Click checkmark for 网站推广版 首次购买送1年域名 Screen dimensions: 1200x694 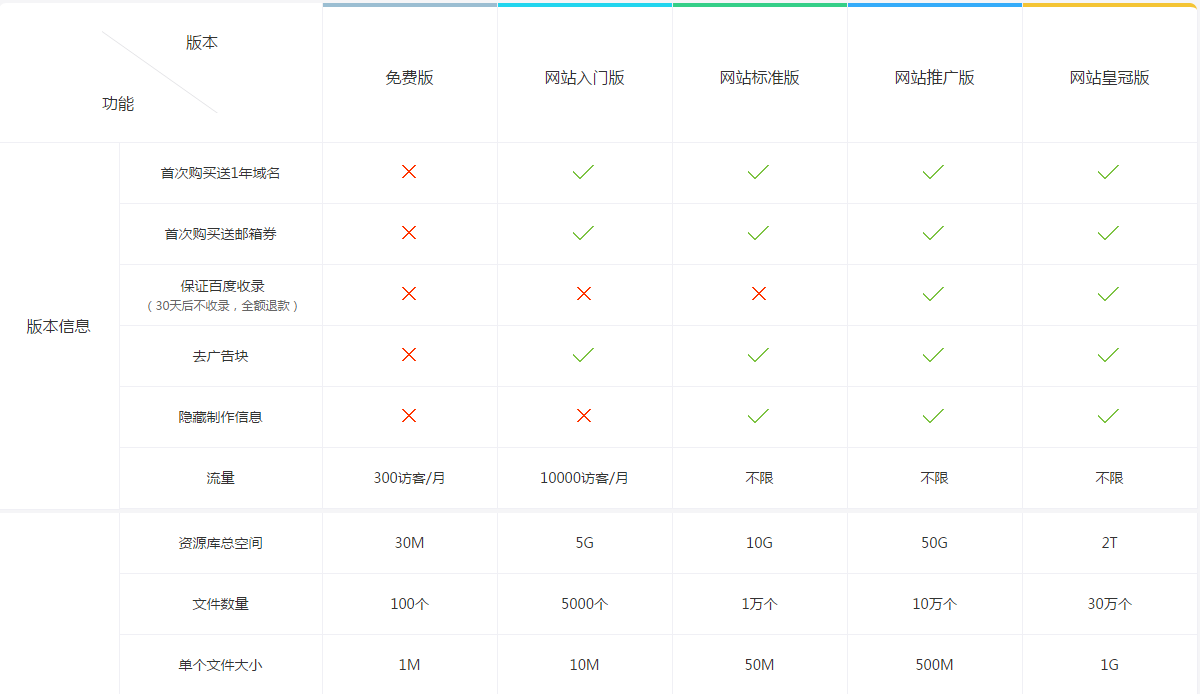[x=934, y=172]
